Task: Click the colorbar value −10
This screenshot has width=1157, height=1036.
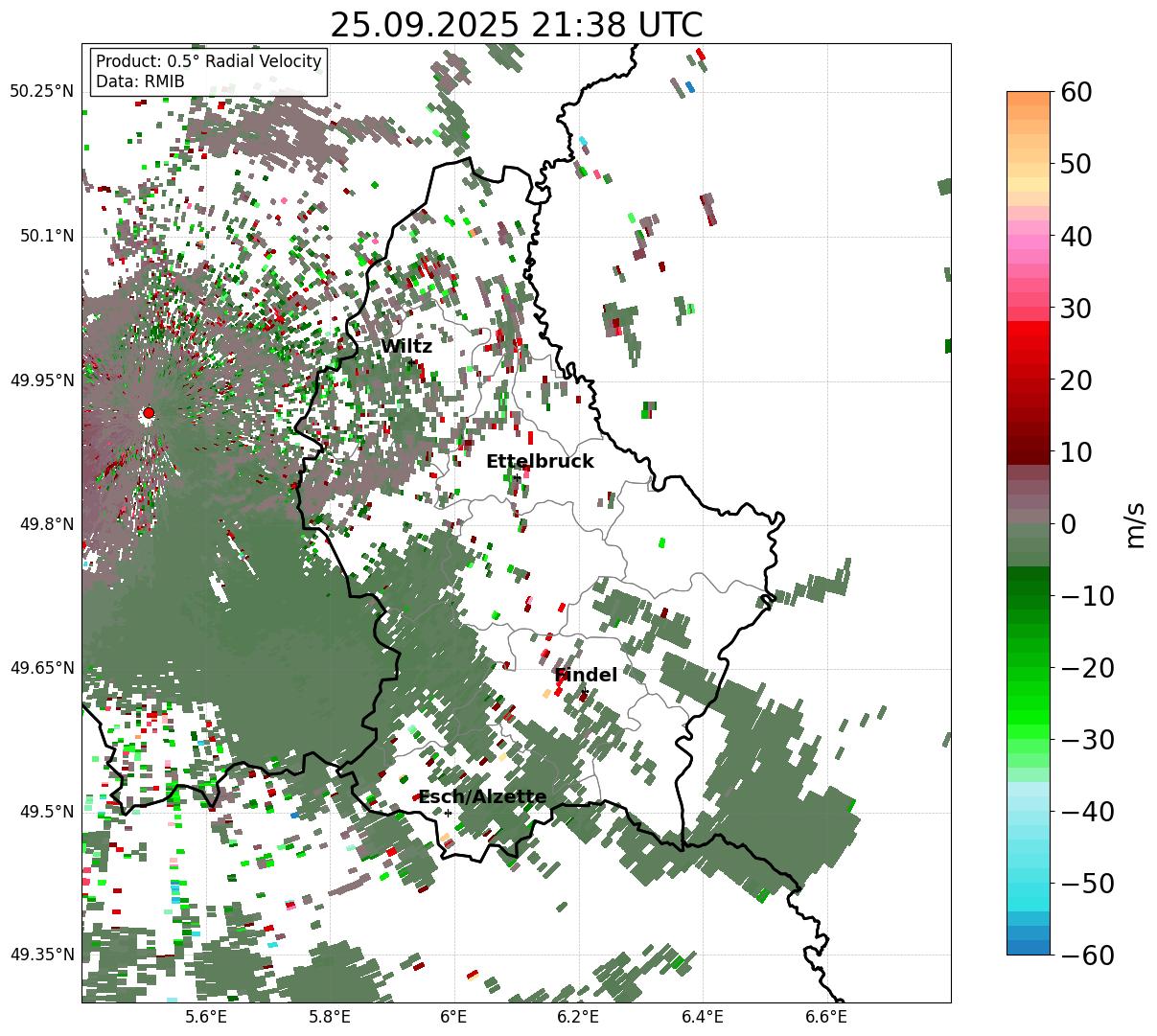Action: (x=1087, y=596)
